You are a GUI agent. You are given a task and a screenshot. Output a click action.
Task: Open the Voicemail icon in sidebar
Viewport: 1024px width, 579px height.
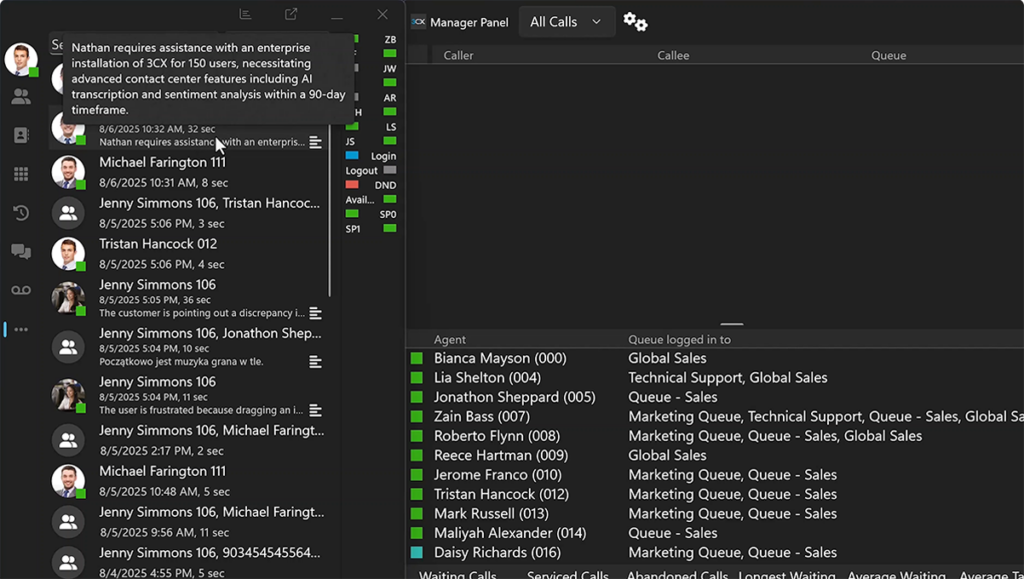[21, 290]
